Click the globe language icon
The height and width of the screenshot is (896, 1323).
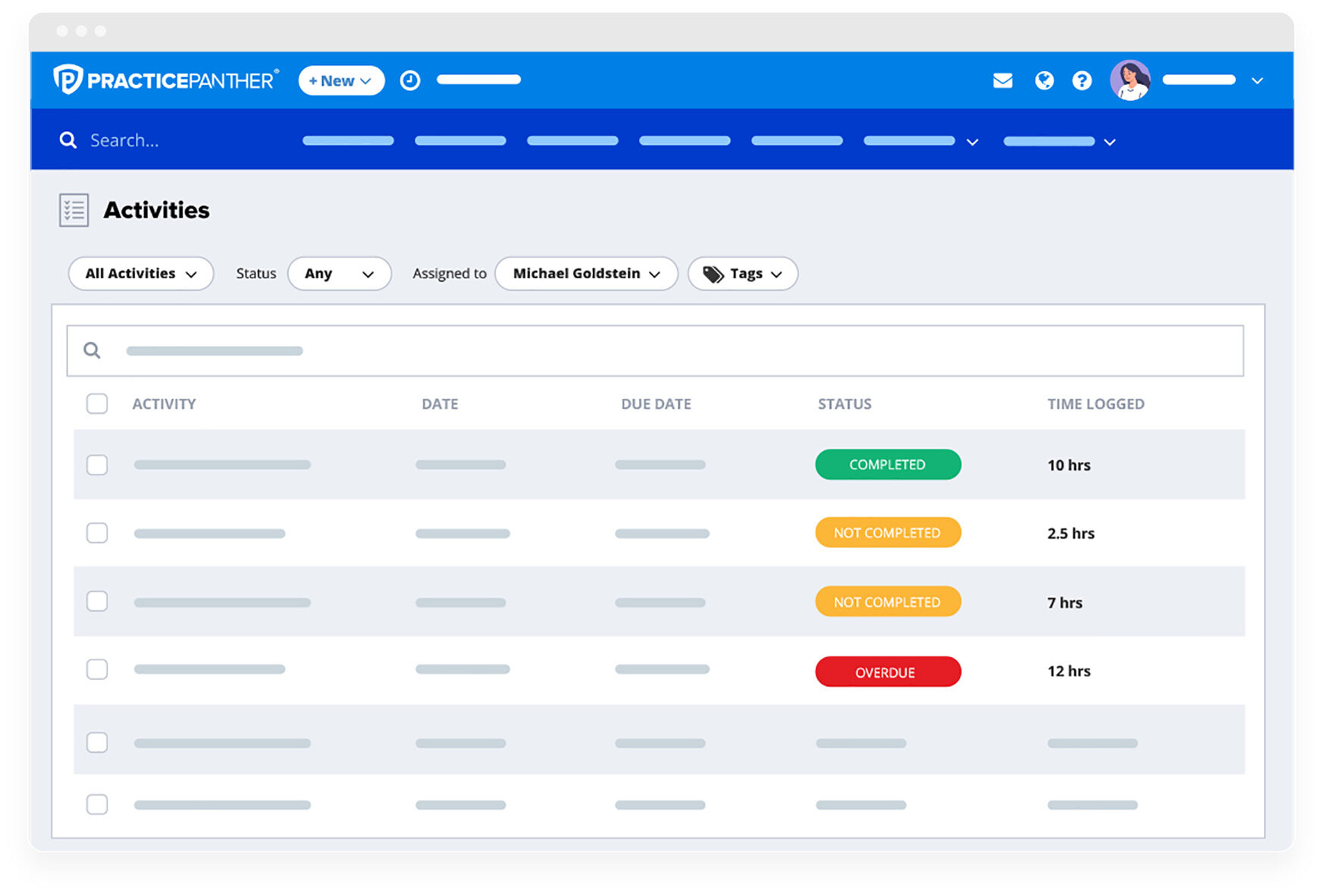click(x=1043, y=80)
